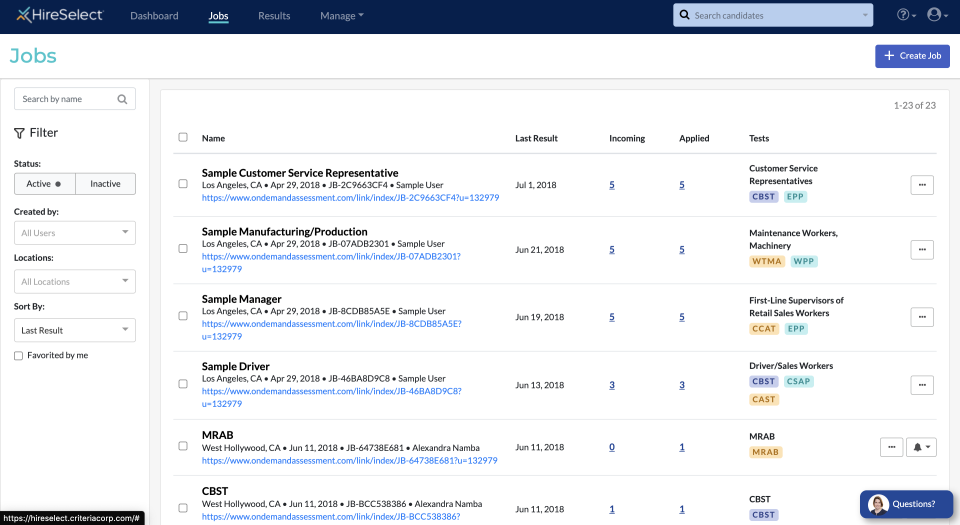This screenshot has height=525, width=960.
Task: Open the Sort By Last Result dropdown
Action: click(x=75, y=330)
